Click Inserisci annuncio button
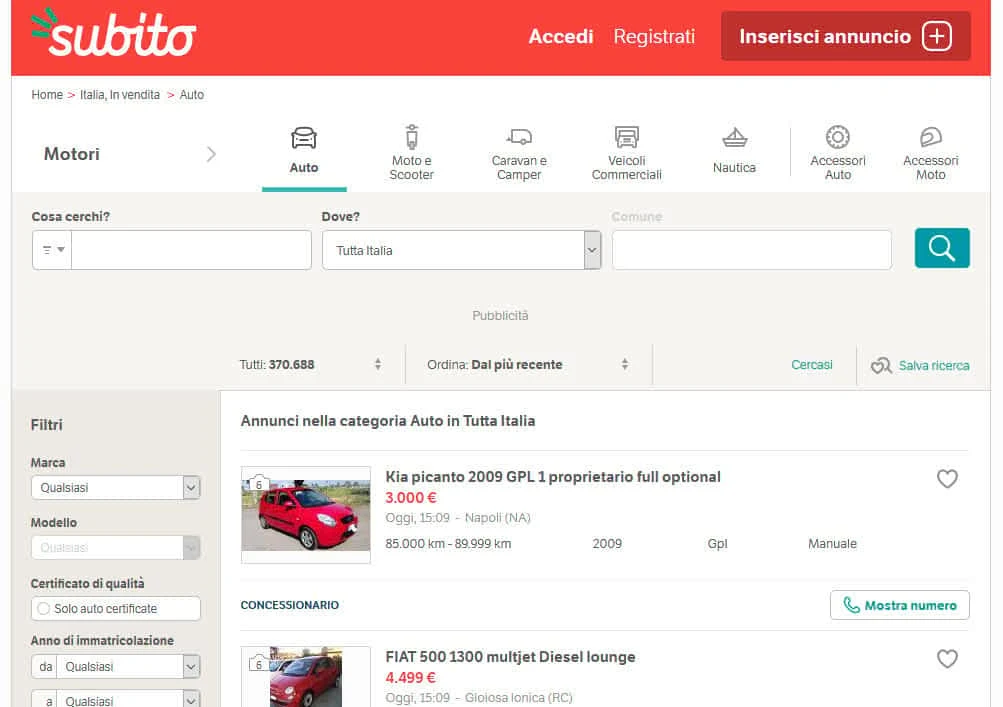 tap(846, 36)
